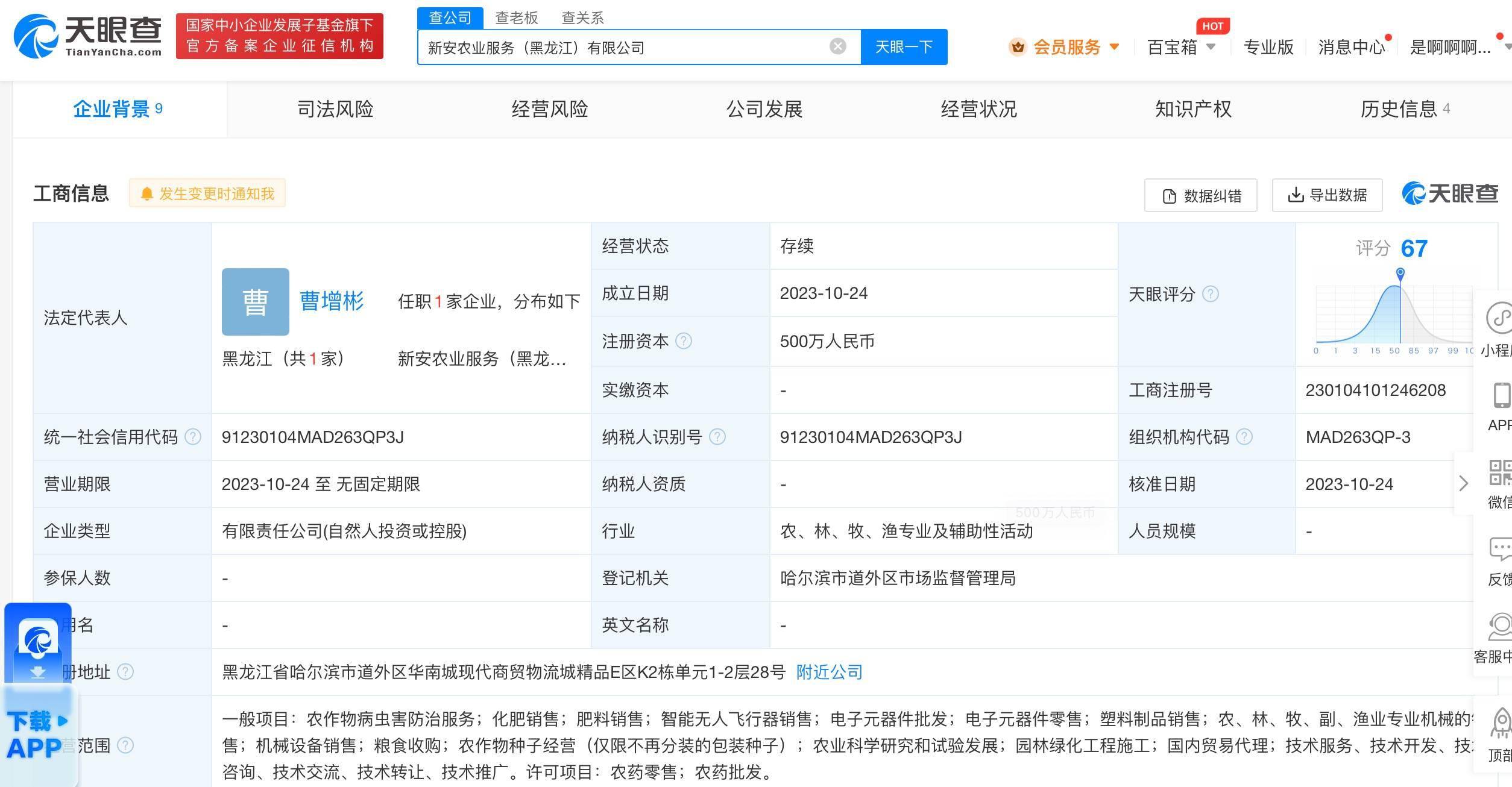Click the 数据纠错 button

1201,195
